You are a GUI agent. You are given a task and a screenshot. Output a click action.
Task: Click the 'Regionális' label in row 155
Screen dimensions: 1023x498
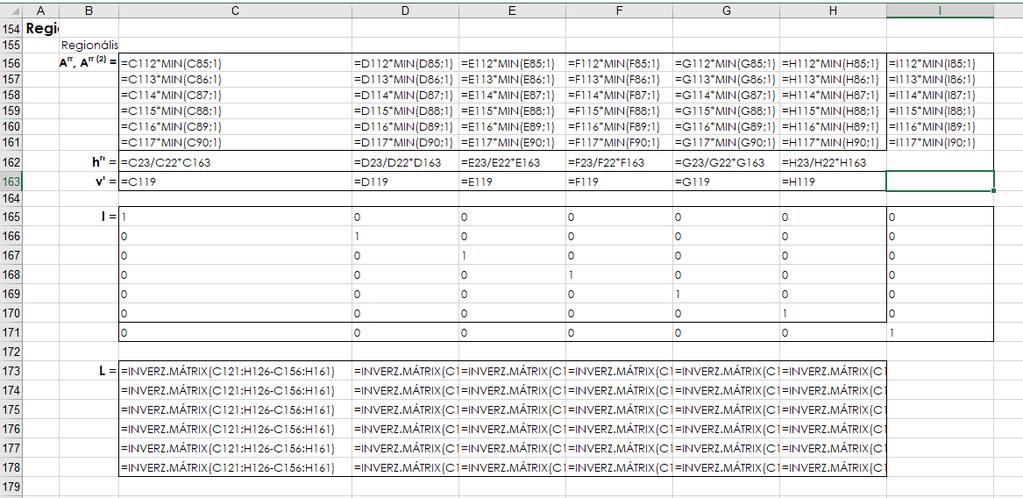coord(90,46)
